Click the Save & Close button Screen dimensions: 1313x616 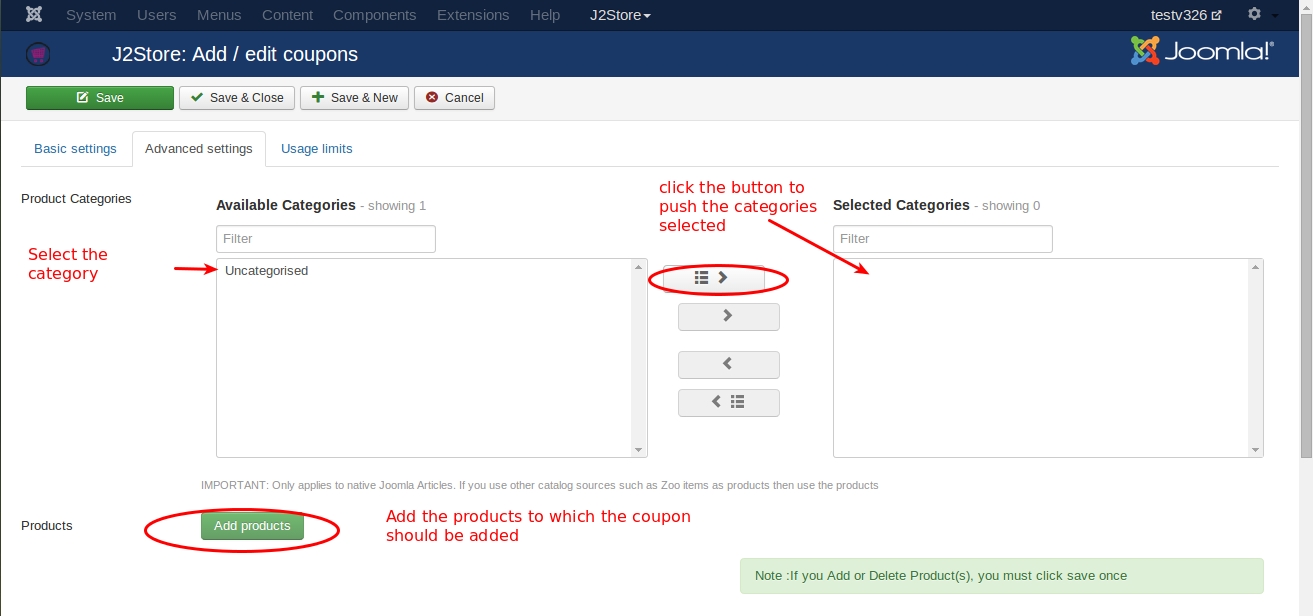[237, 98]
